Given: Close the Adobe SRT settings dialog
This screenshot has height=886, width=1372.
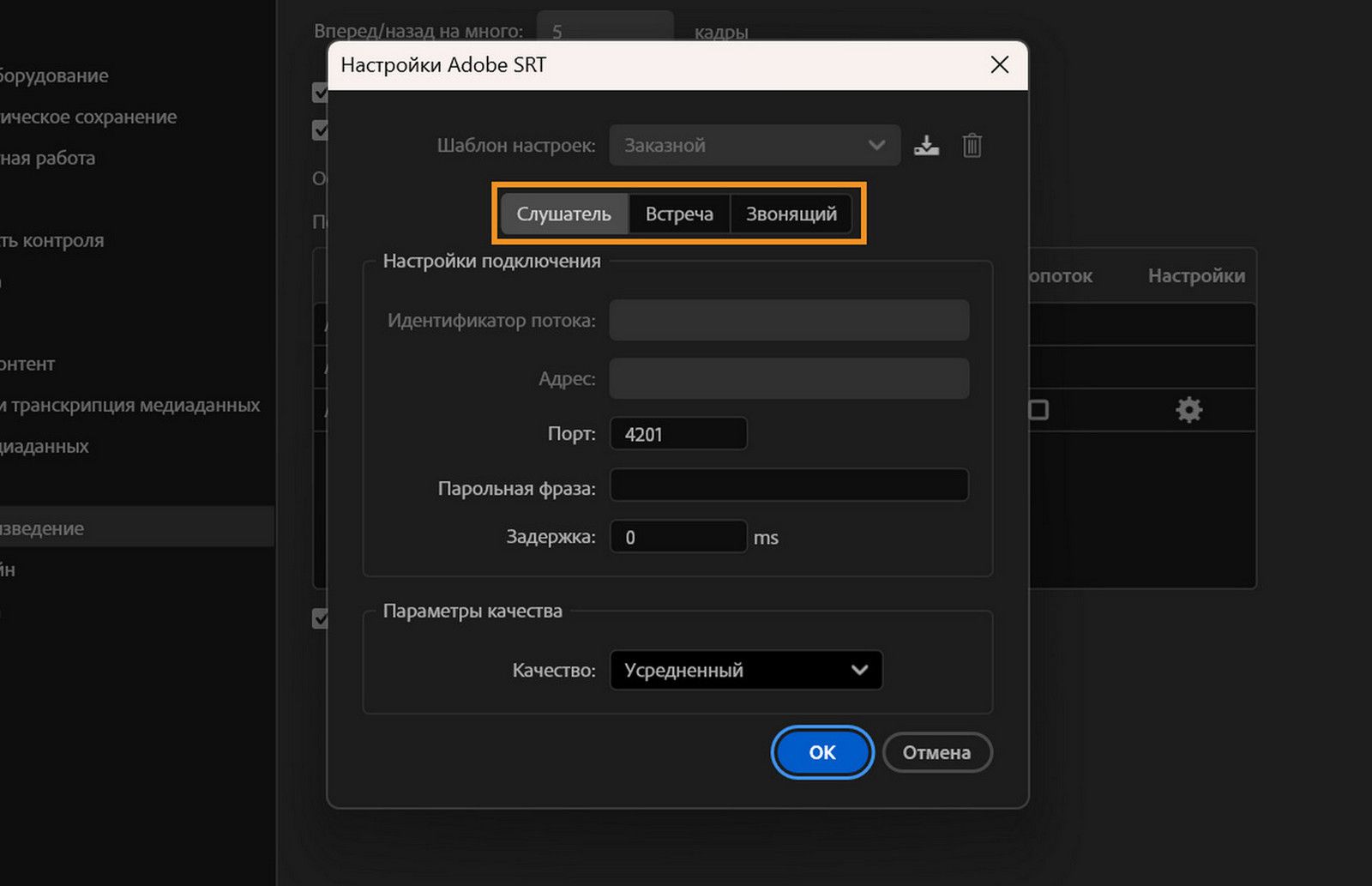Looking at the screenshot, I should (999, 65).
